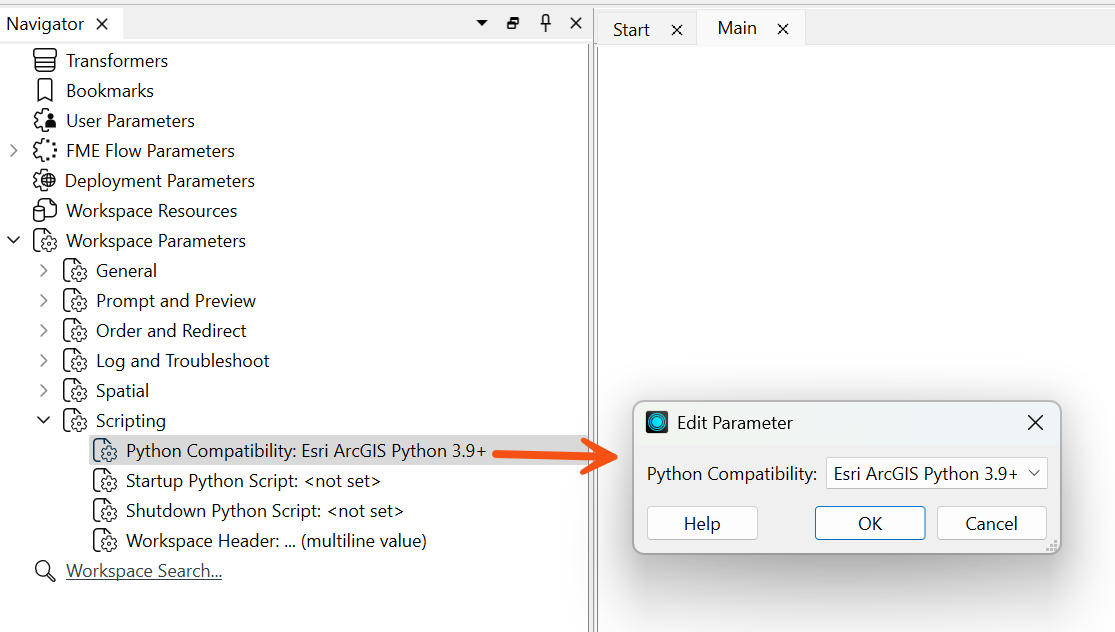Viewport: 1115px width, 632px height.
Task: Click the Workspace Resources icon
Action: pos(45,211)
